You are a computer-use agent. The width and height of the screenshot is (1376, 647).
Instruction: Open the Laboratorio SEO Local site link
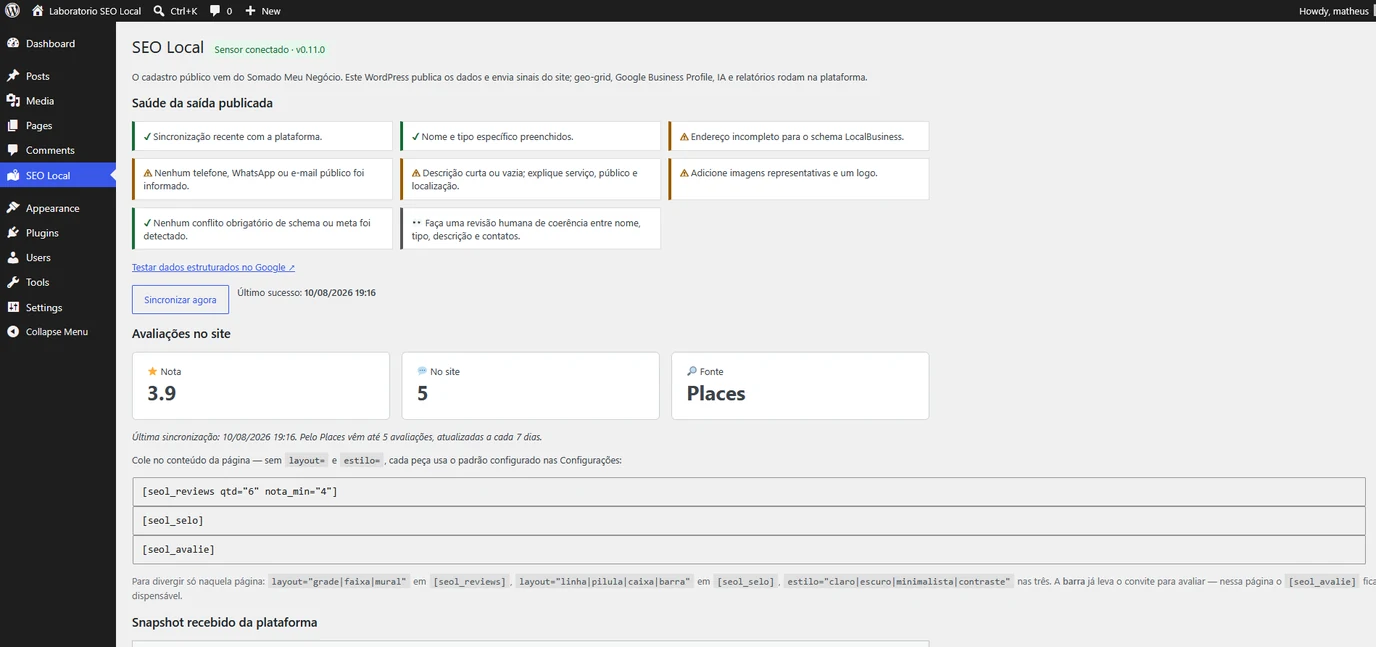pyautogui.click(x=86, y=11)
